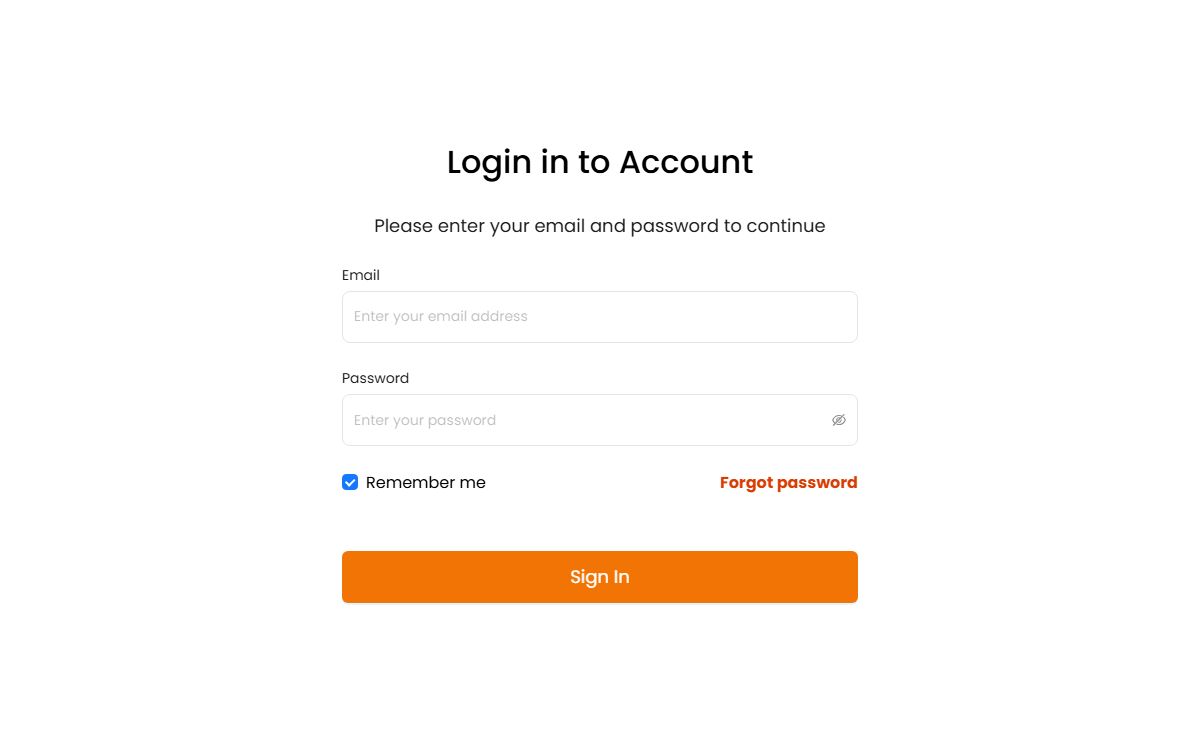Click the Password field label
This screenshot has width=1200, height=740.
(375, 378)
